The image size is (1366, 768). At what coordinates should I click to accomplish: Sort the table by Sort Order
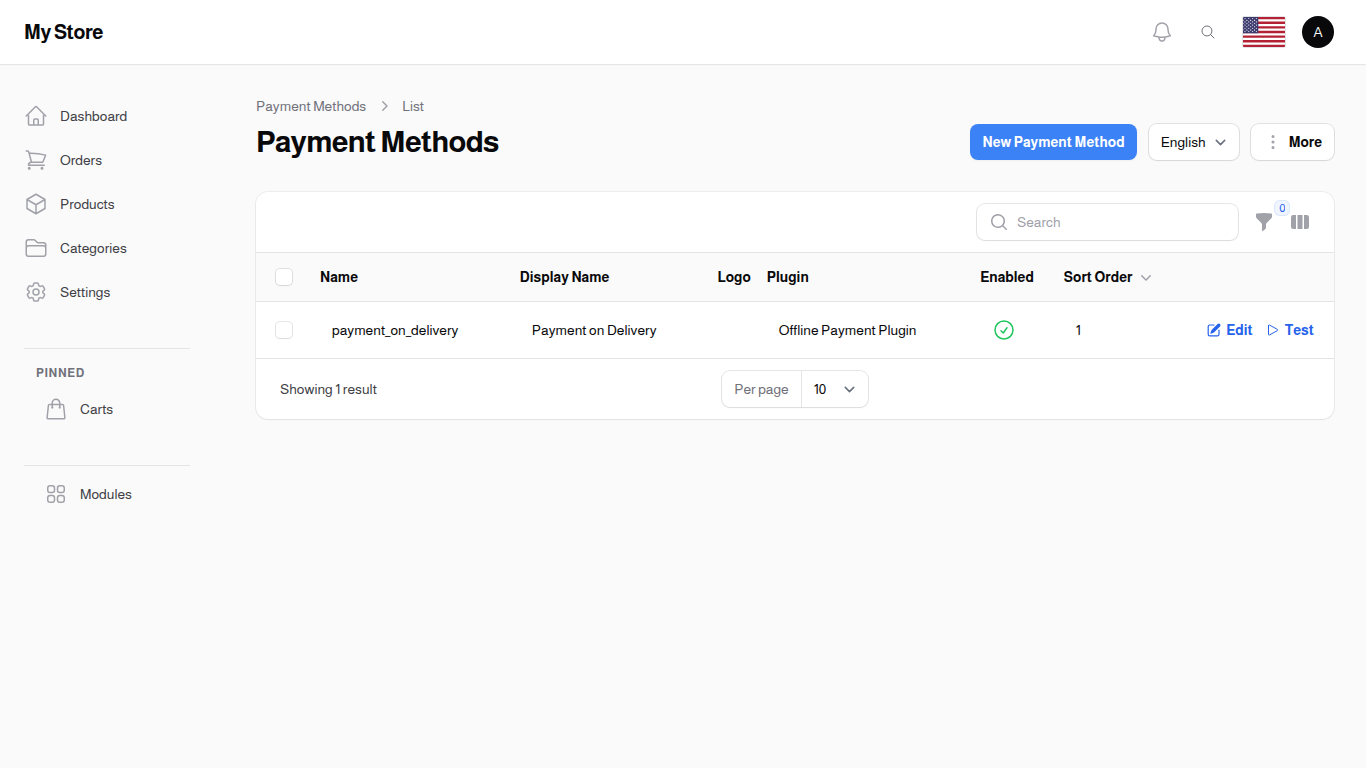(1097, 277)
